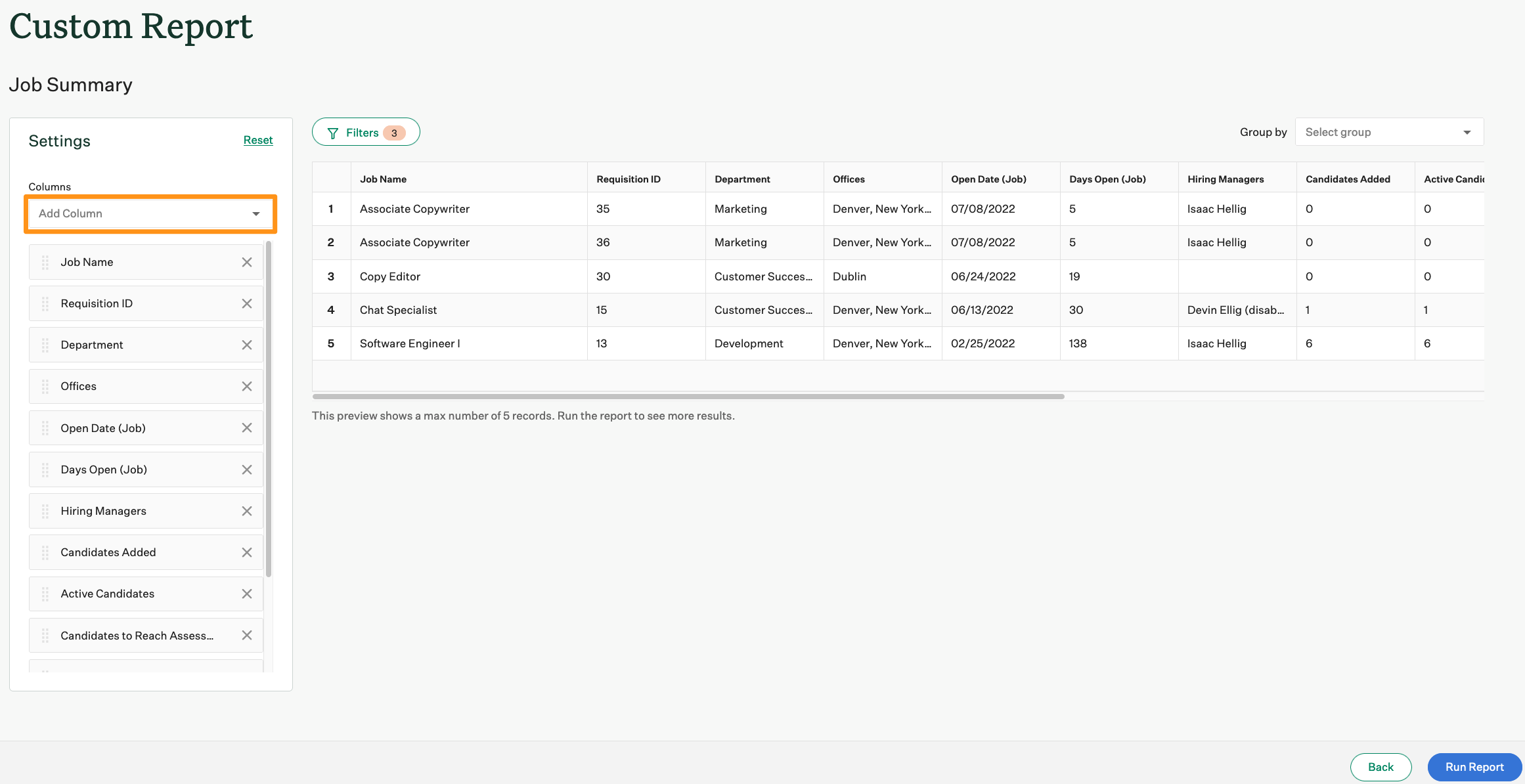Click the drag handle icon for Requisition ID
The width and height of the screenshot is (1525, 784).
pos(45,303)
